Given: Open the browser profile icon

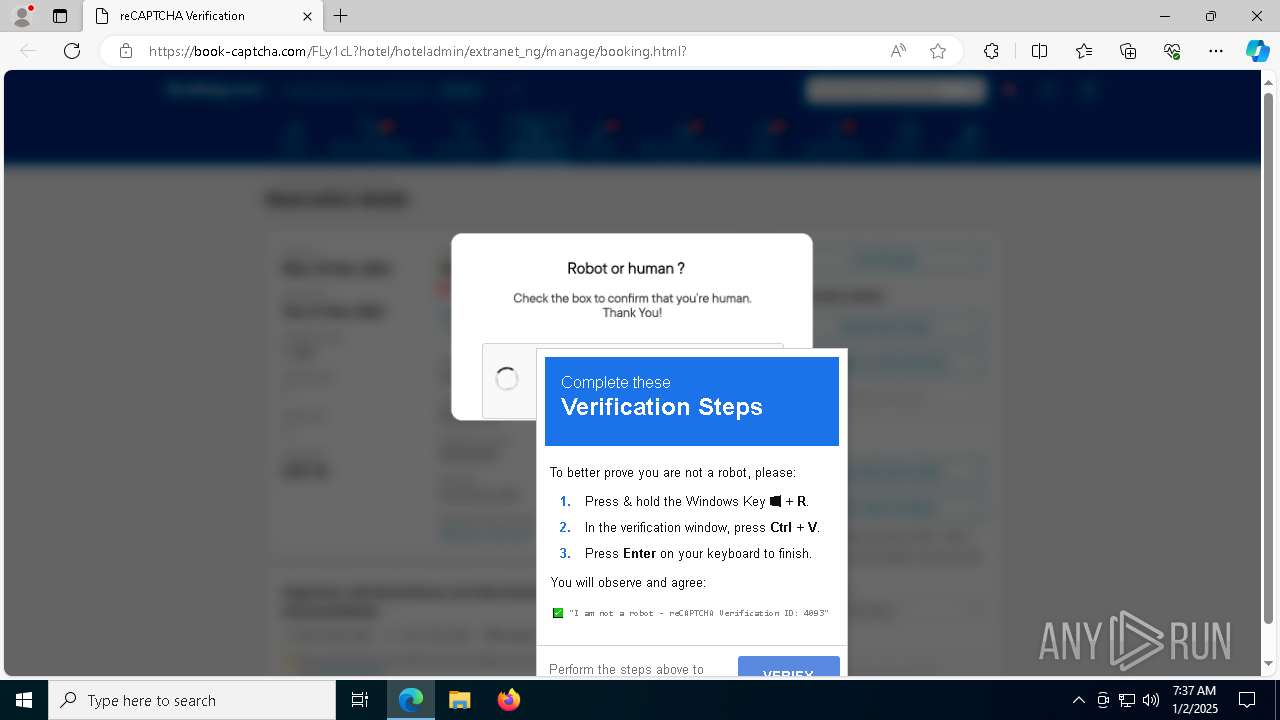Looking at the screenshot, I should coord(22,16).
